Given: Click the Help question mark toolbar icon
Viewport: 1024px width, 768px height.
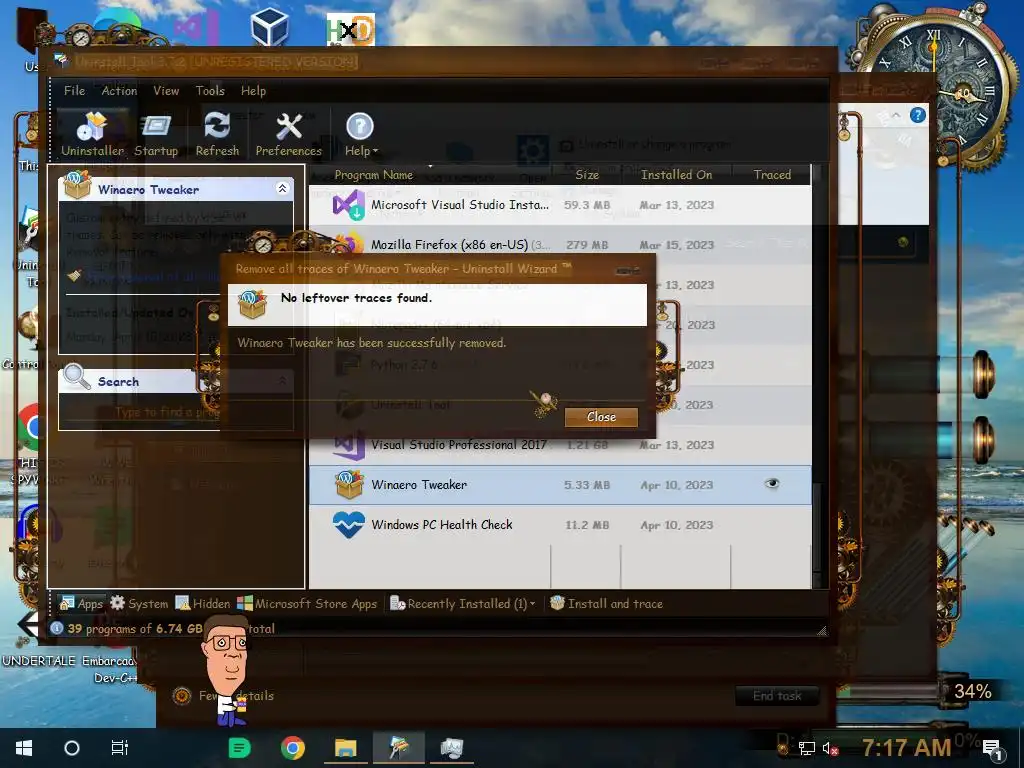Looking at the screenshot, I should pyautogui.click(x=359, y=127).
